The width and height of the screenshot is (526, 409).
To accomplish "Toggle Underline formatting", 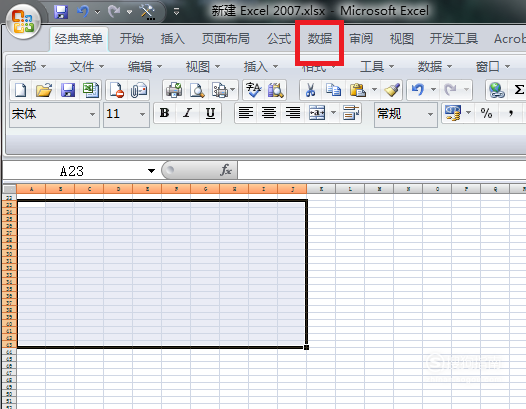I will click(210, 113).
